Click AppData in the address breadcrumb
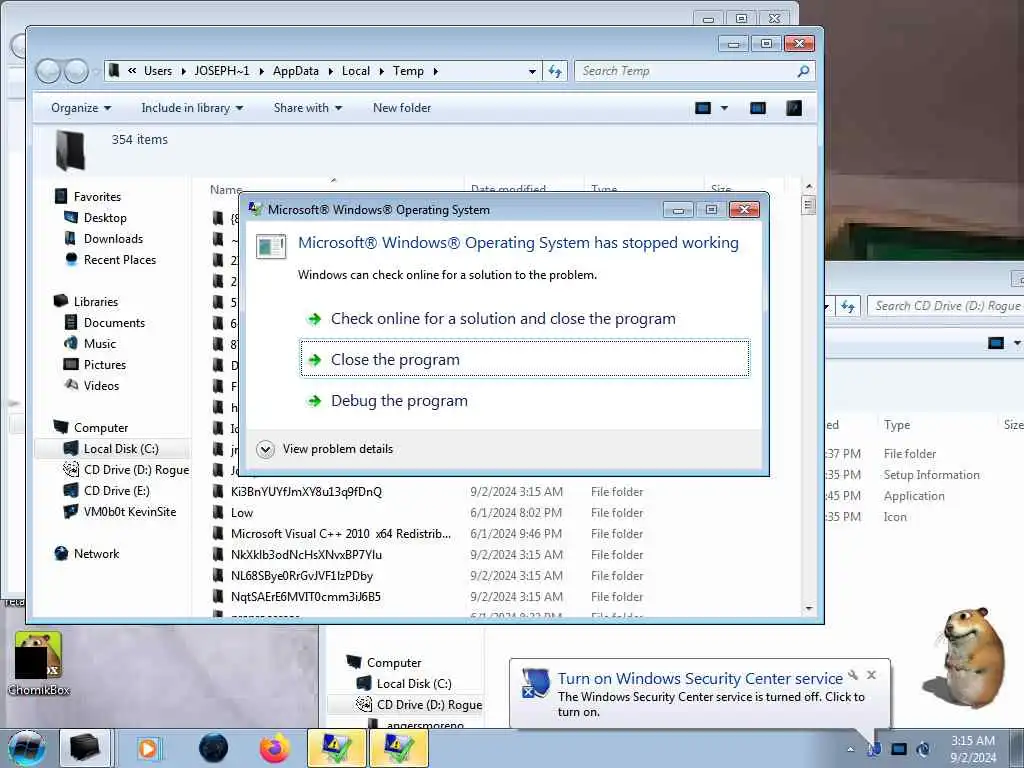Image resolution: width=1024 pixels, height=768 pixels. (296, 71)
